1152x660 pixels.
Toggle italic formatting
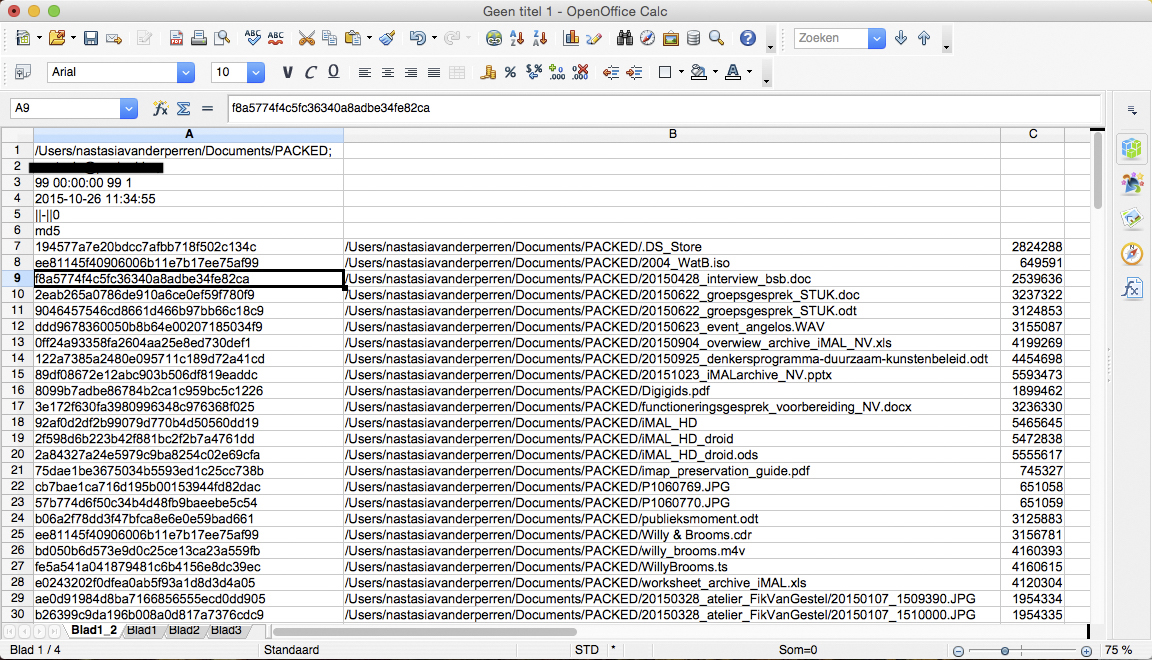(x=310, y=72)
